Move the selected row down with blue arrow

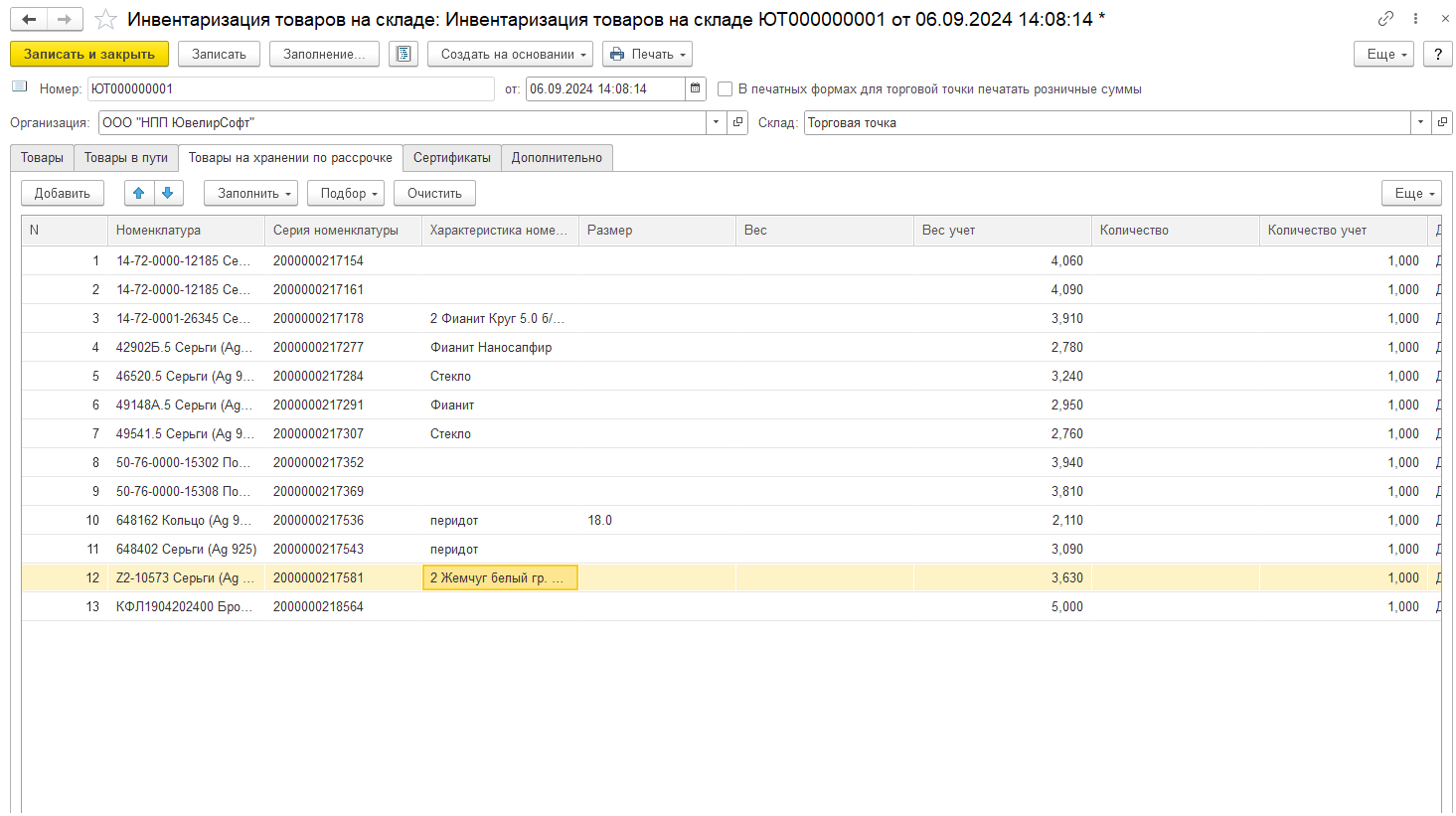tap(168, 193)
